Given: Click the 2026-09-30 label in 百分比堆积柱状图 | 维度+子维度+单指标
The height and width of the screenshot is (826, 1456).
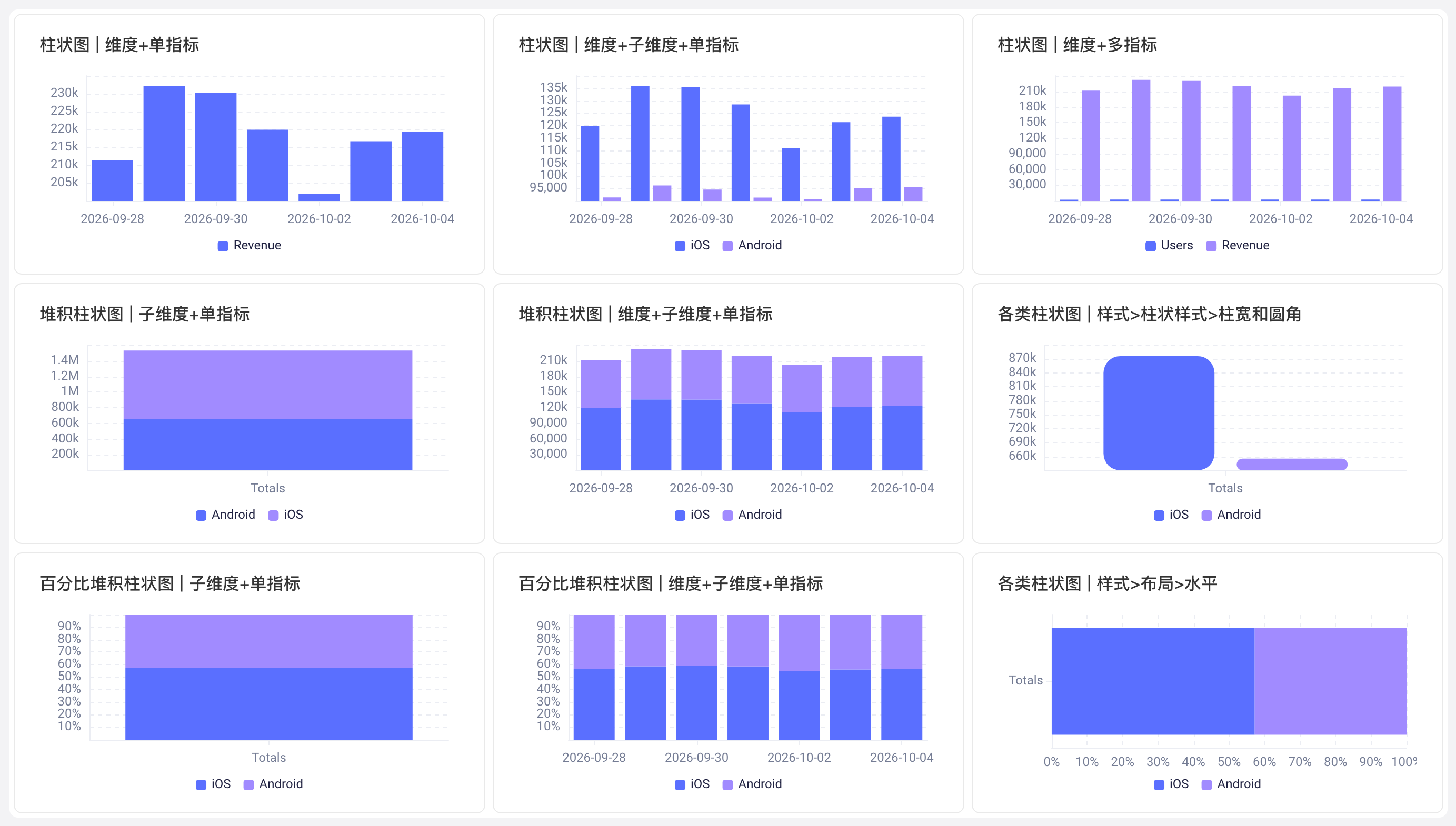Looking at the screenshot, I should tap(696, 758).
